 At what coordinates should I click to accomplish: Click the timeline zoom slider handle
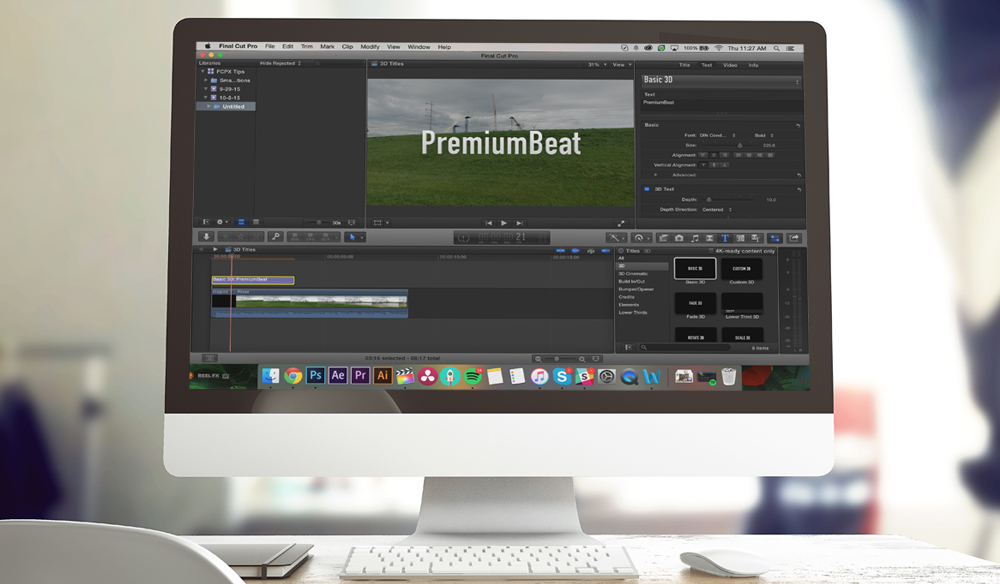(556, 359)
